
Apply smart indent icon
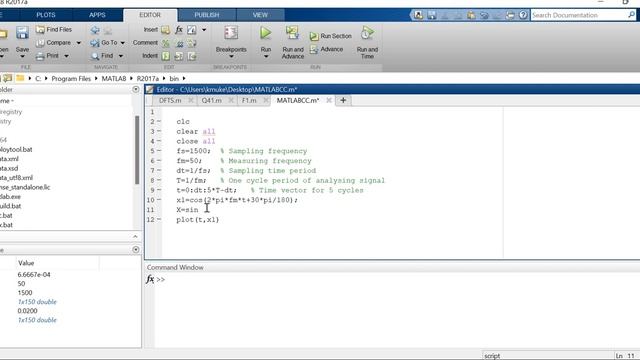click(165, 56)
